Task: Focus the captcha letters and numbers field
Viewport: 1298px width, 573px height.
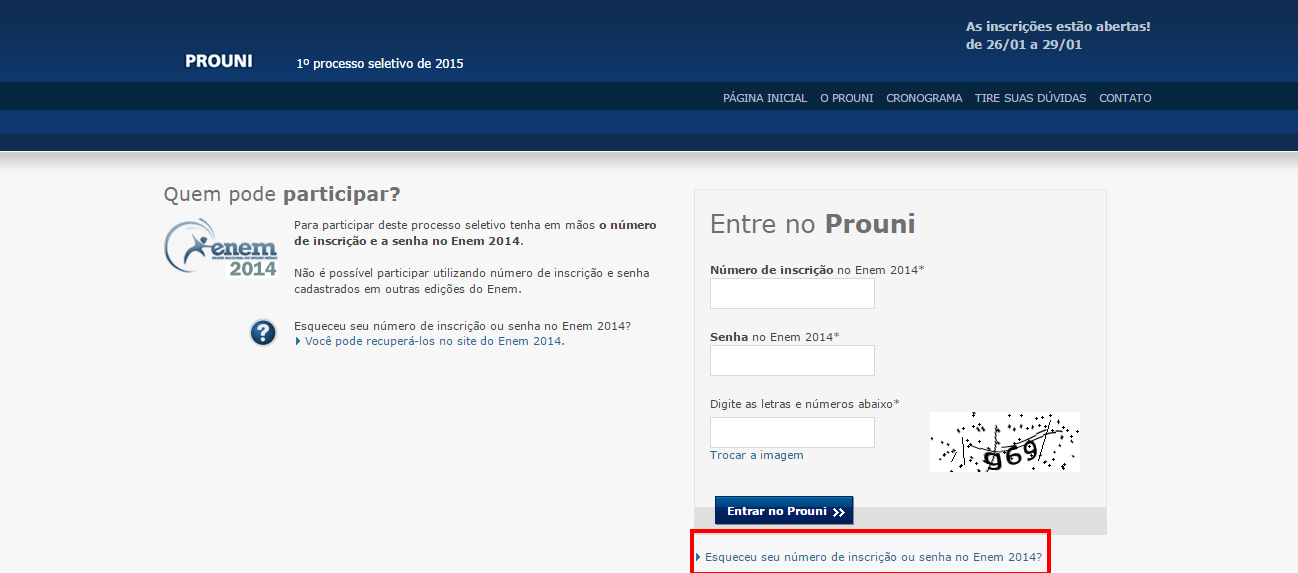Action: (x=792, y=432)
